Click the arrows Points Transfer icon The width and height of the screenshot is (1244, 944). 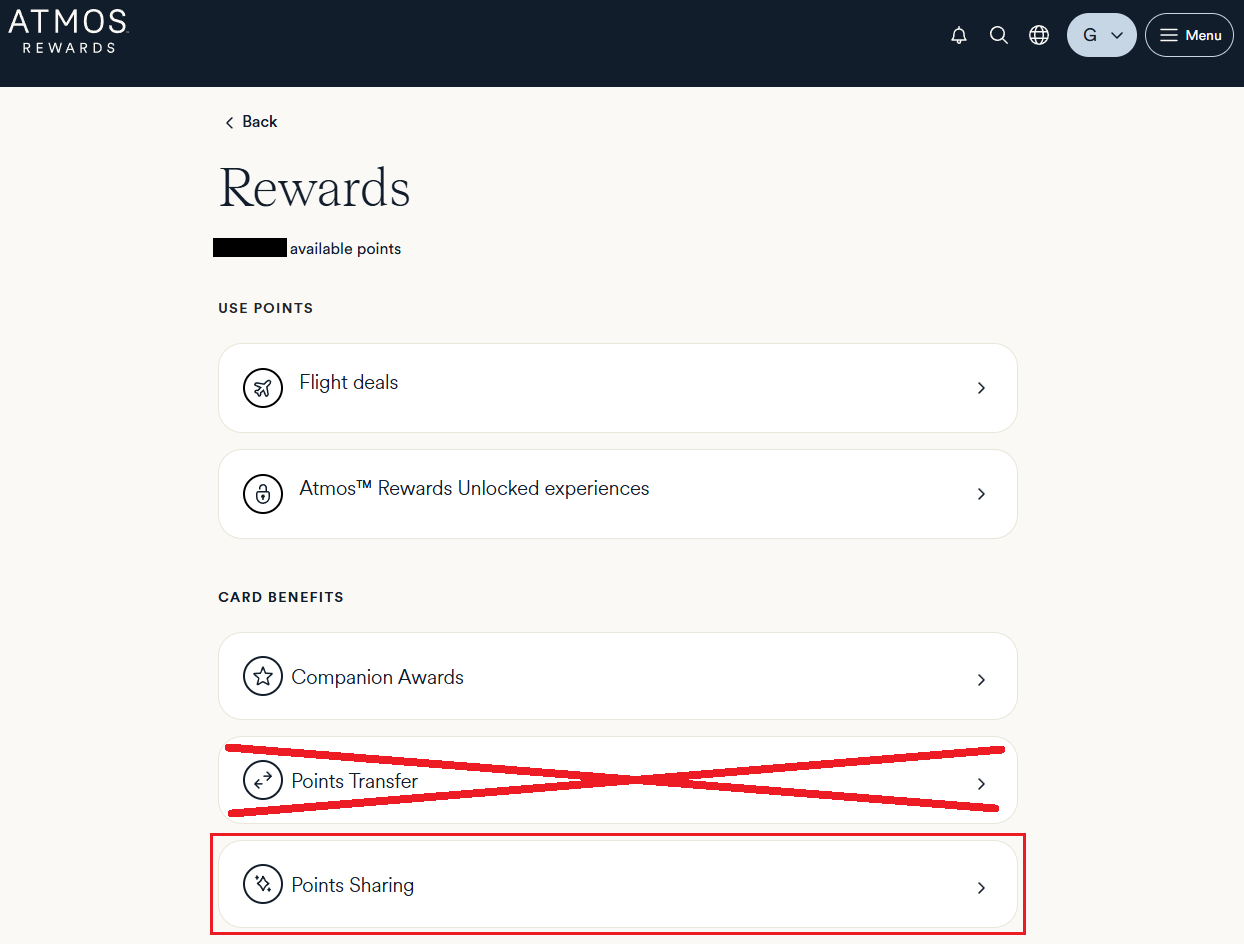coord(263,781)
